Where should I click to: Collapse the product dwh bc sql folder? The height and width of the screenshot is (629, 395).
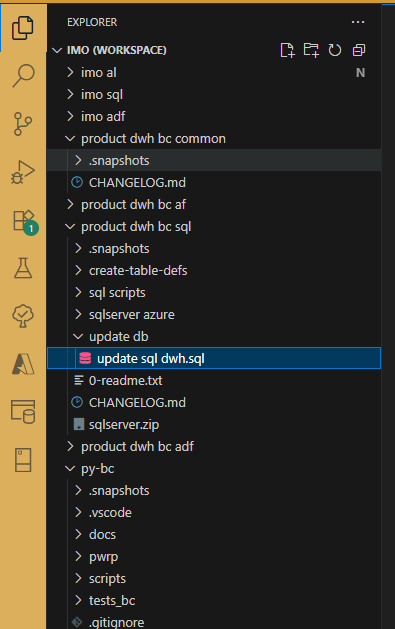click(x=70, y=226)
